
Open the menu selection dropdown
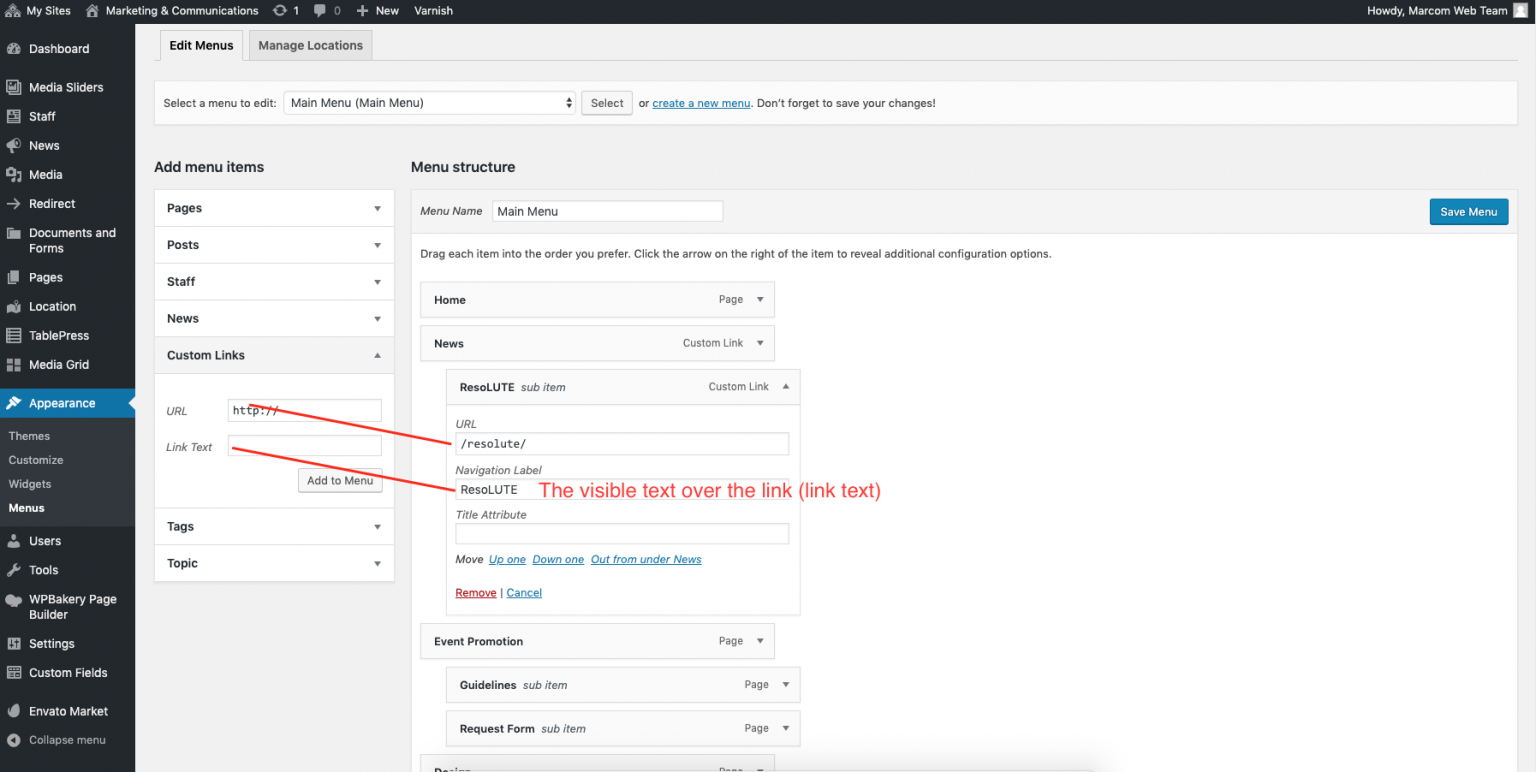tap(429, 103)
